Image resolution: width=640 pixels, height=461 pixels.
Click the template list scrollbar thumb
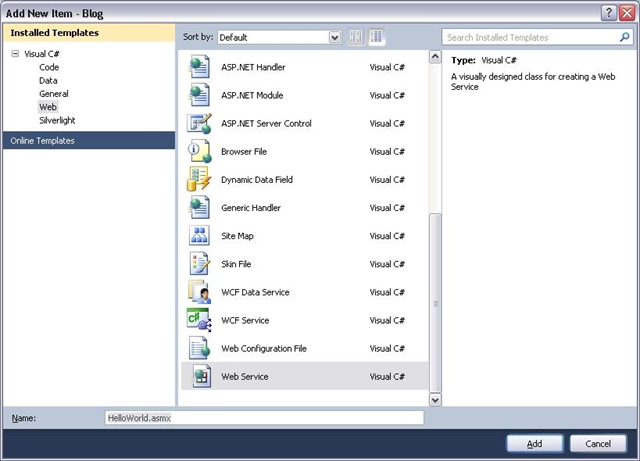coord(435,303)
